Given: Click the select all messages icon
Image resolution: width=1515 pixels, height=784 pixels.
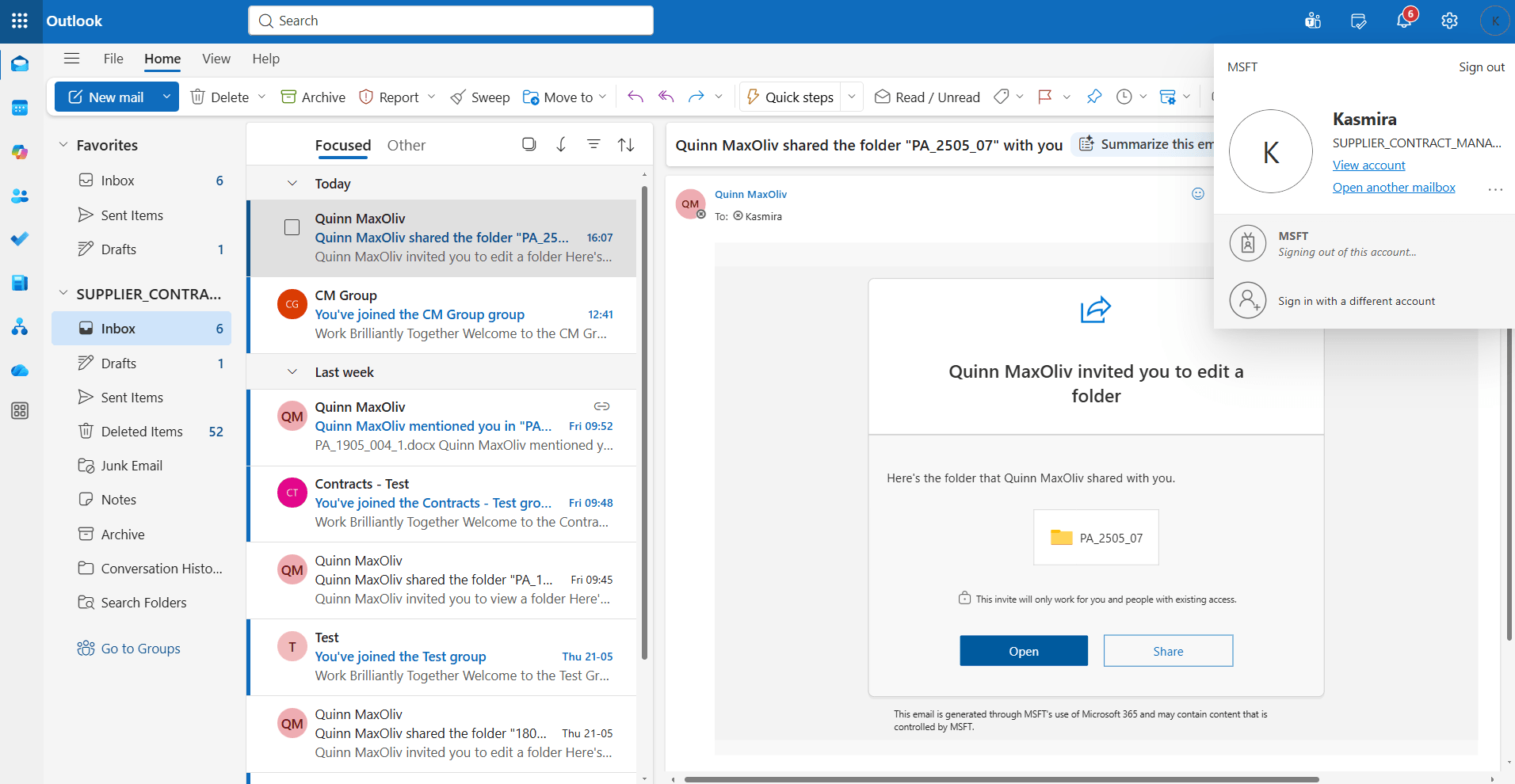Looking at the screenshot, I should click(529, 144).
